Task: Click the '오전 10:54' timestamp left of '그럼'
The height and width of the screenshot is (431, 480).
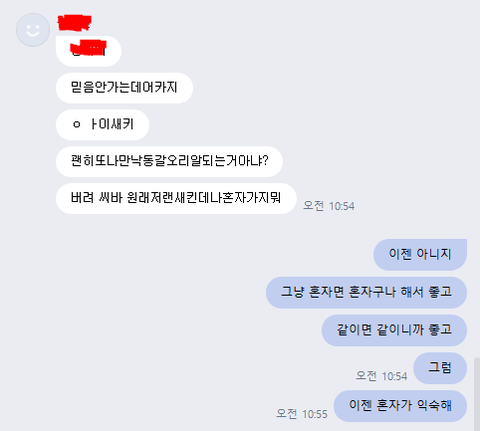Action: pos(381,376)
